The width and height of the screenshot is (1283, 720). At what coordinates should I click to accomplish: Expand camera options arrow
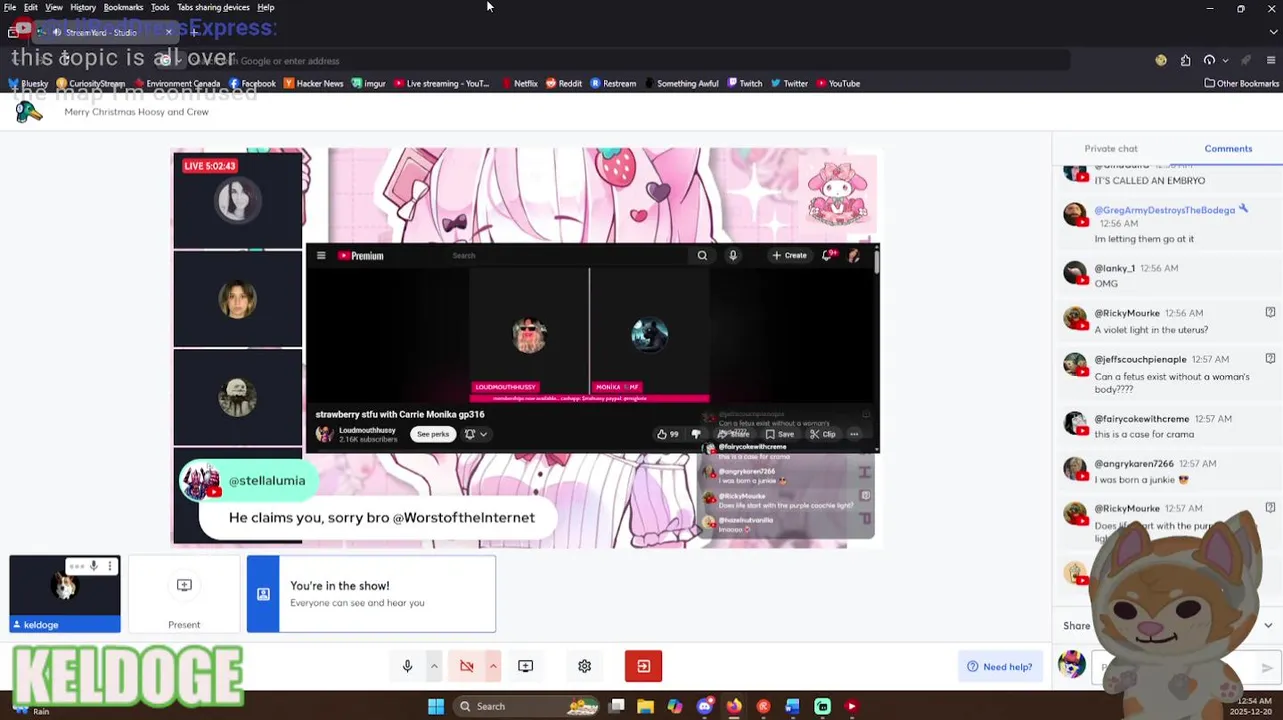tap(493, 666)
